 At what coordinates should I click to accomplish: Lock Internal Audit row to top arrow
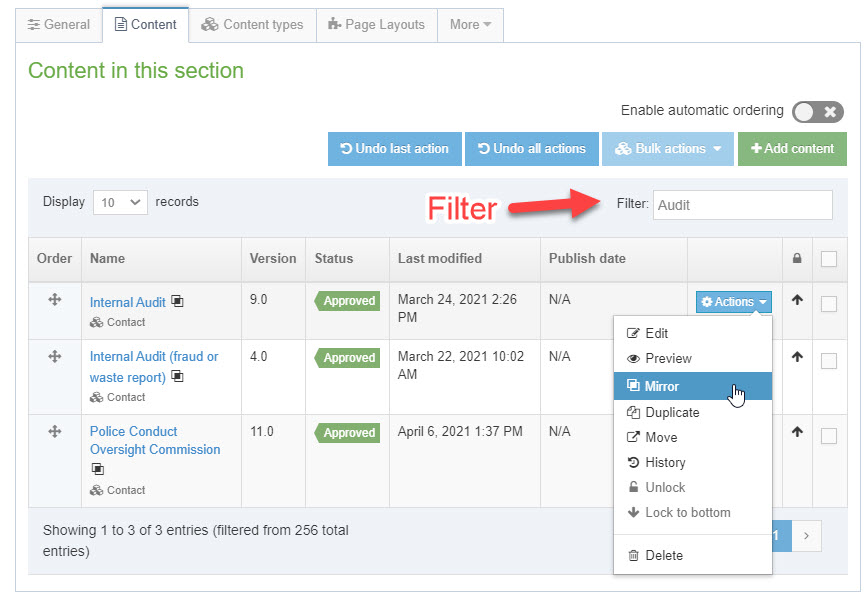[797, 300]
